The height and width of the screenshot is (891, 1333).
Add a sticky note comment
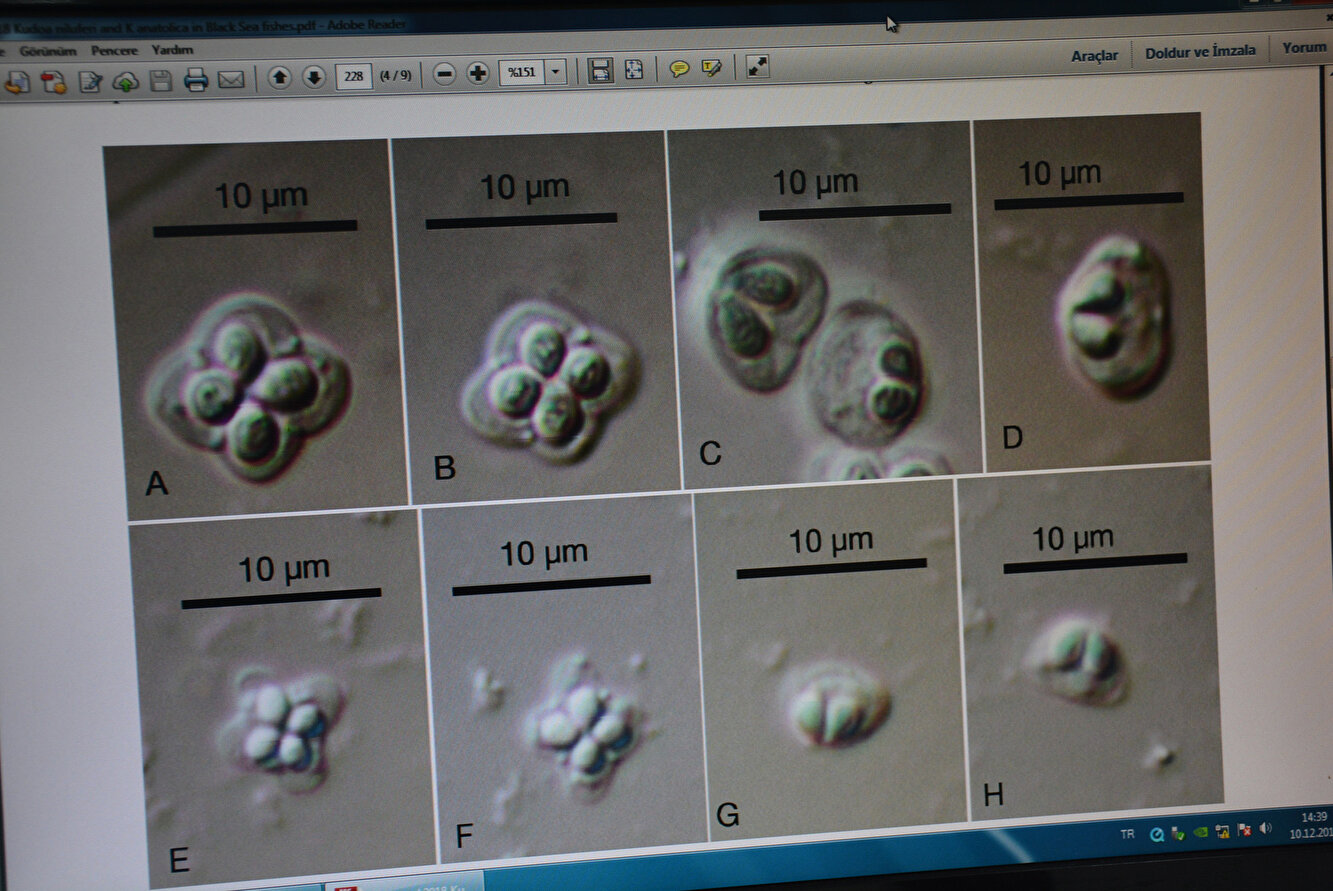click(x=679, y=69)
